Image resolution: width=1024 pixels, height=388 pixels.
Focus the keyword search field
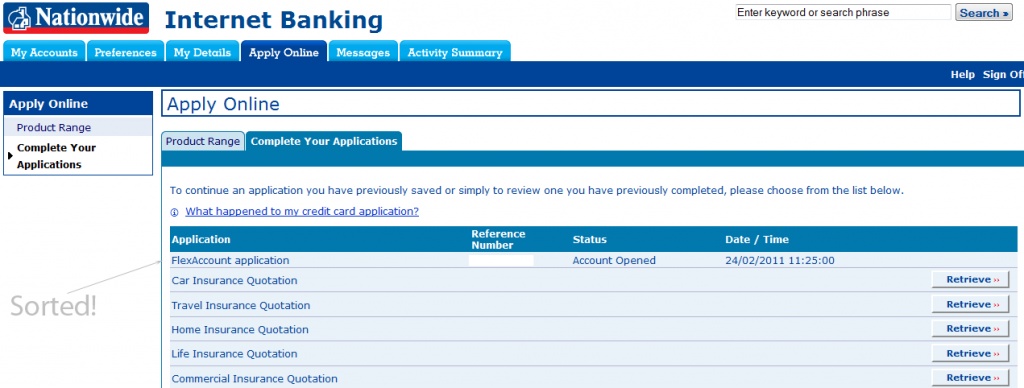[x=843, y=12]
